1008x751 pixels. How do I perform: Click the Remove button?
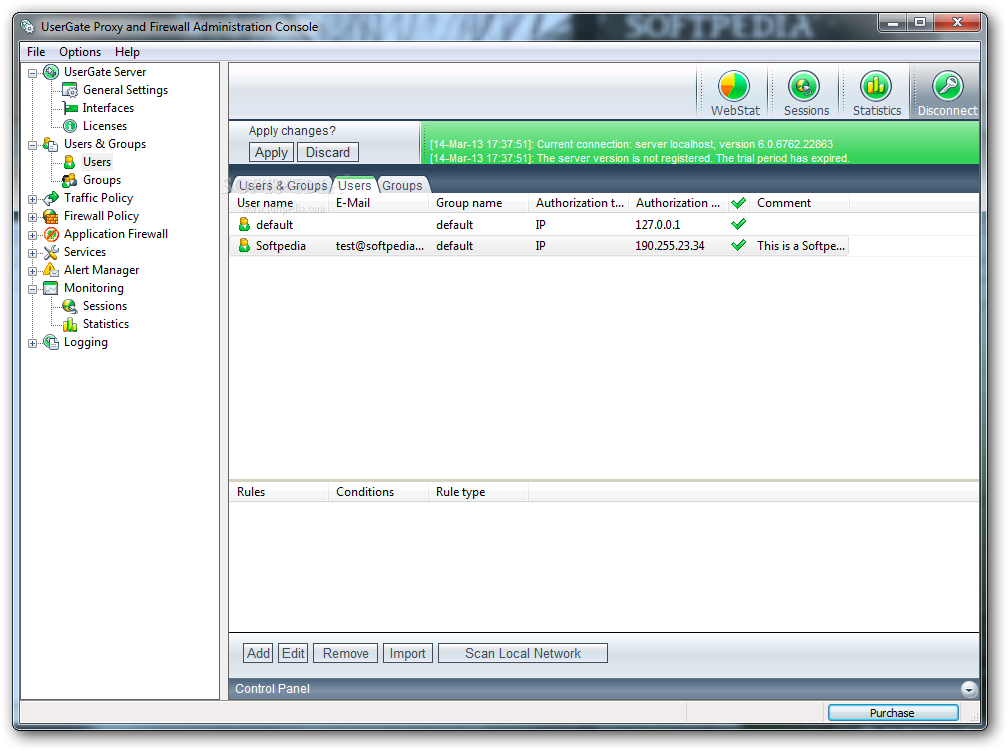pyautogui.click(x=346, y=653)
